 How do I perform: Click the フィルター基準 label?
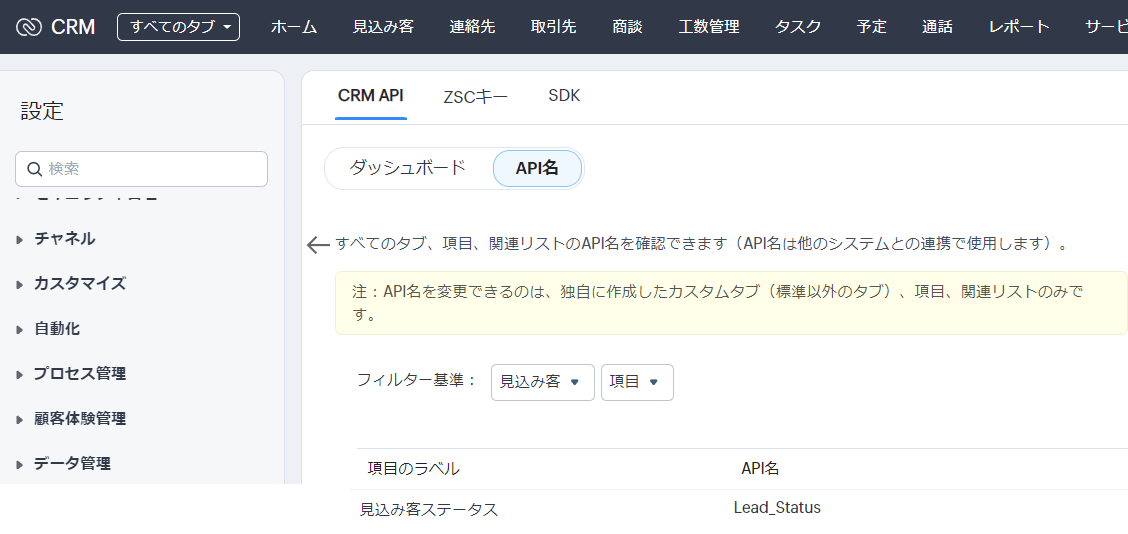(417, 380)
